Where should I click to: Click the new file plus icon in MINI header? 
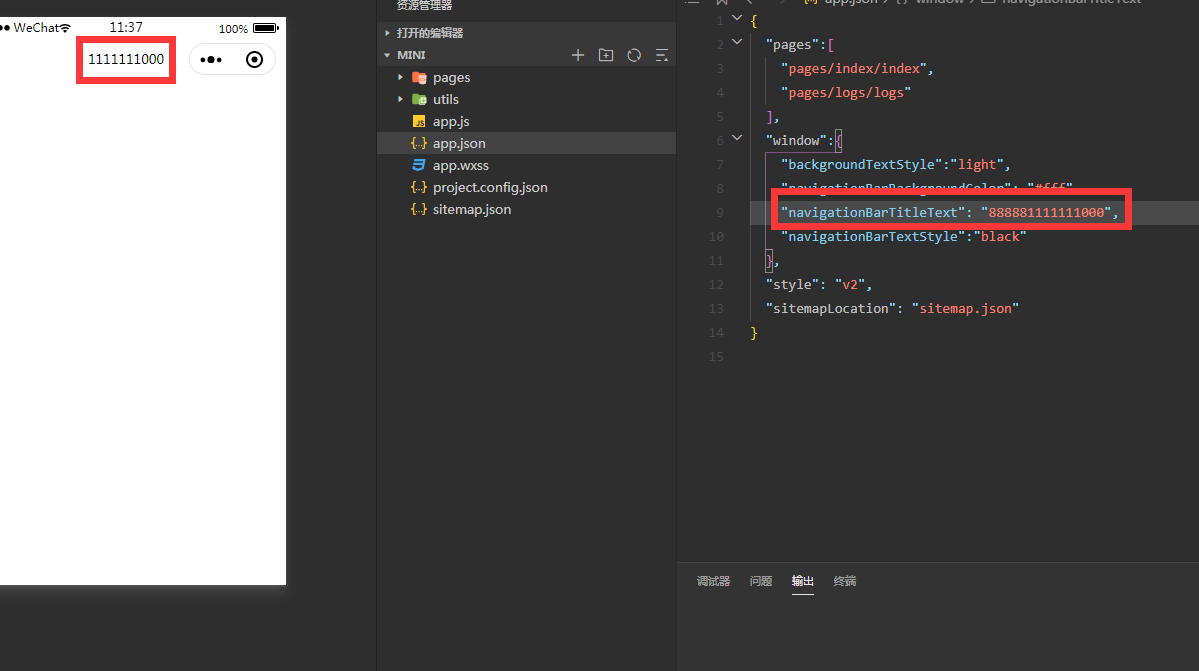[577, 55]
